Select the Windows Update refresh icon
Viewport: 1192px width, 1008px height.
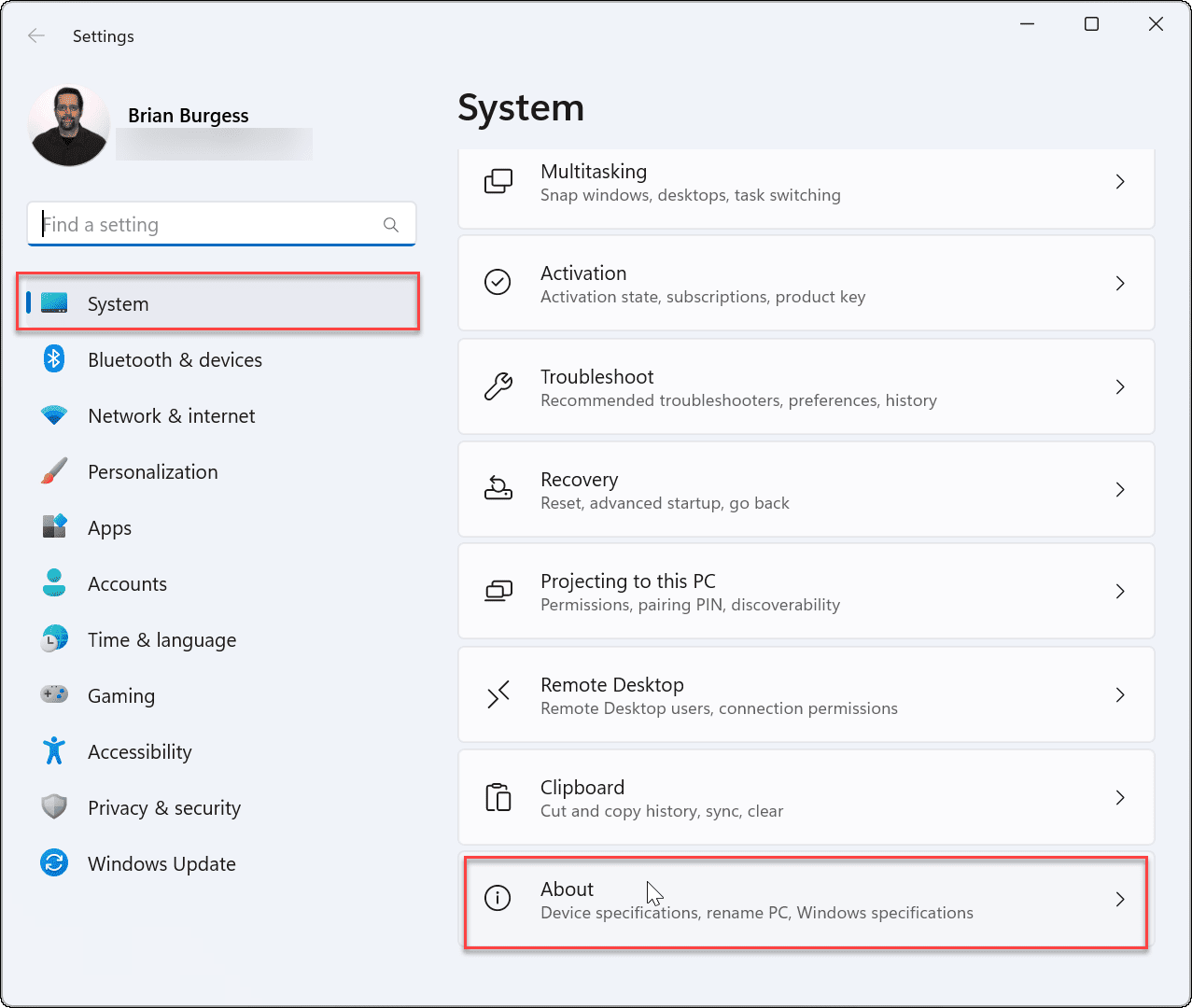click(x=54, y=862)
